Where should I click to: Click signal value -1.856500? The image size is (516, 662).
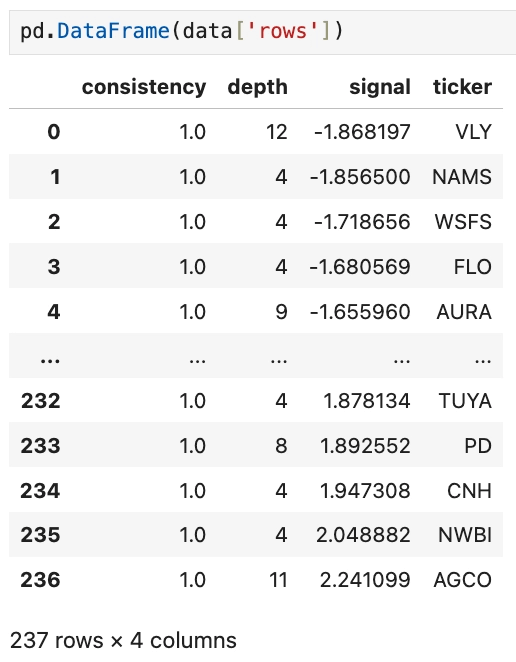(360, 176)
